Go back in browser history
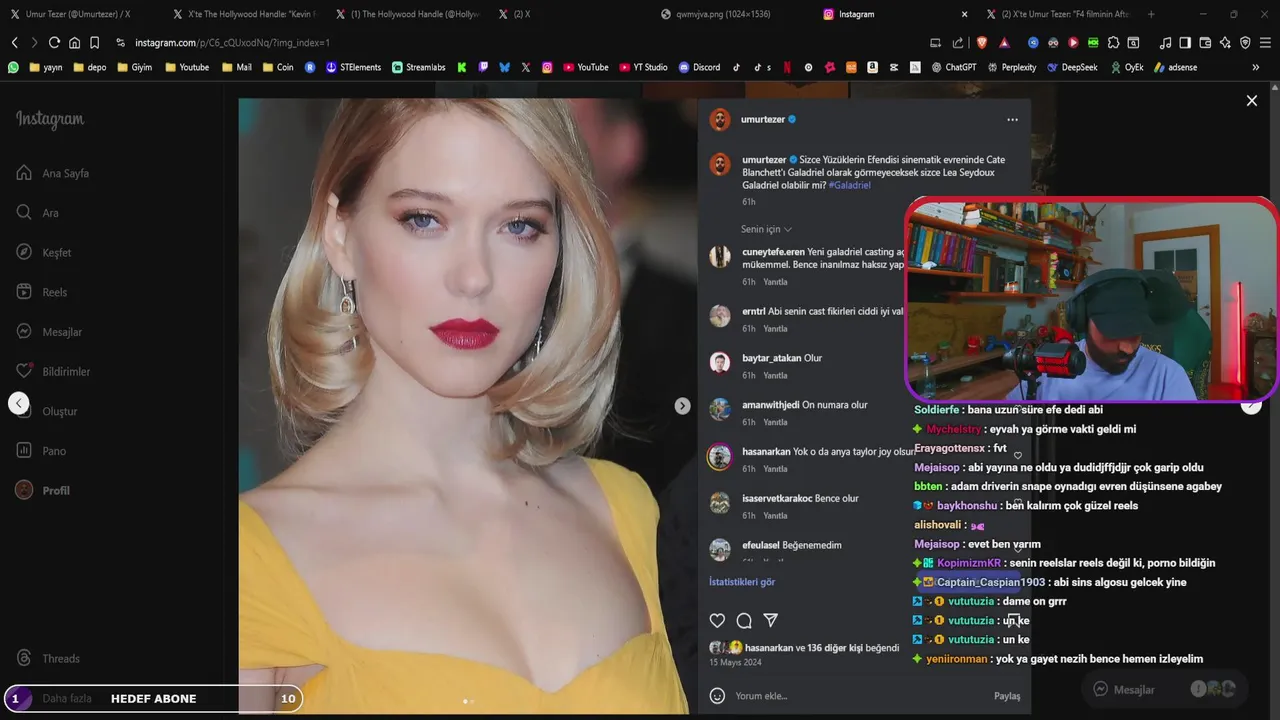The height and width of the screenshot is (720, 1280). 14,43
